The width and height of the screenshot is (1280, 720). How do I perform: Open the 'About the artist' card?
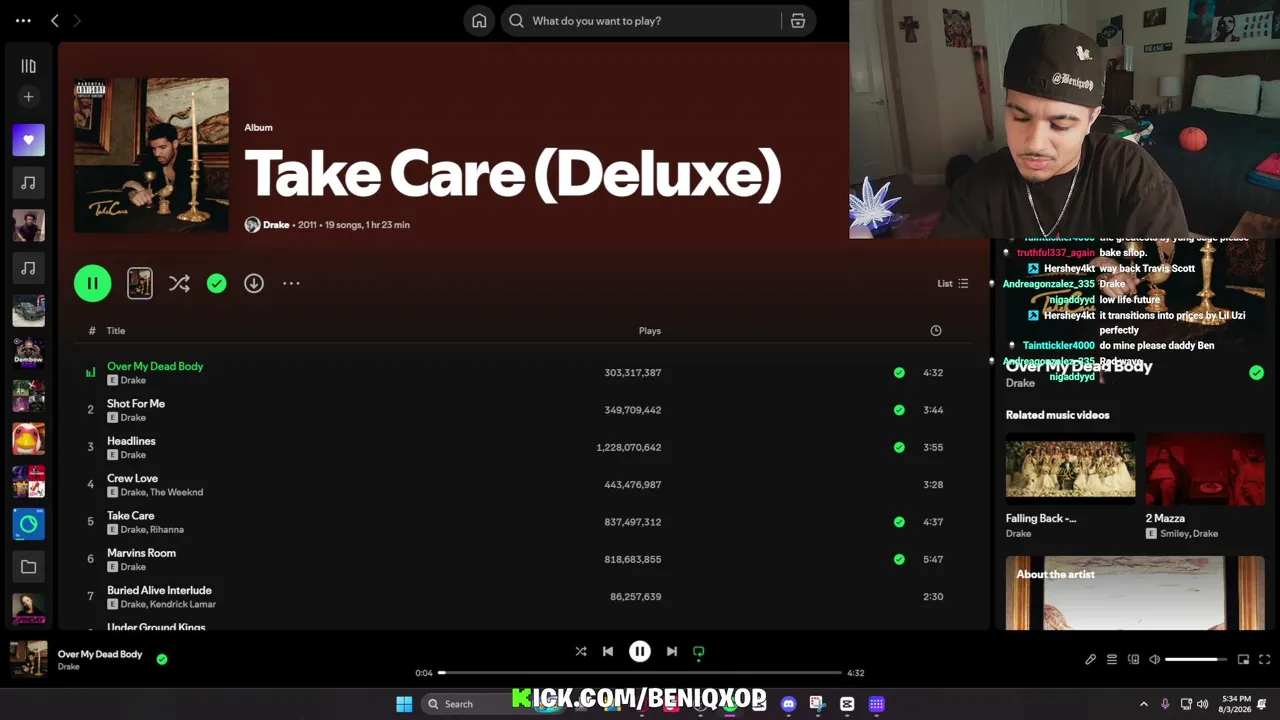pos(1135,593)
